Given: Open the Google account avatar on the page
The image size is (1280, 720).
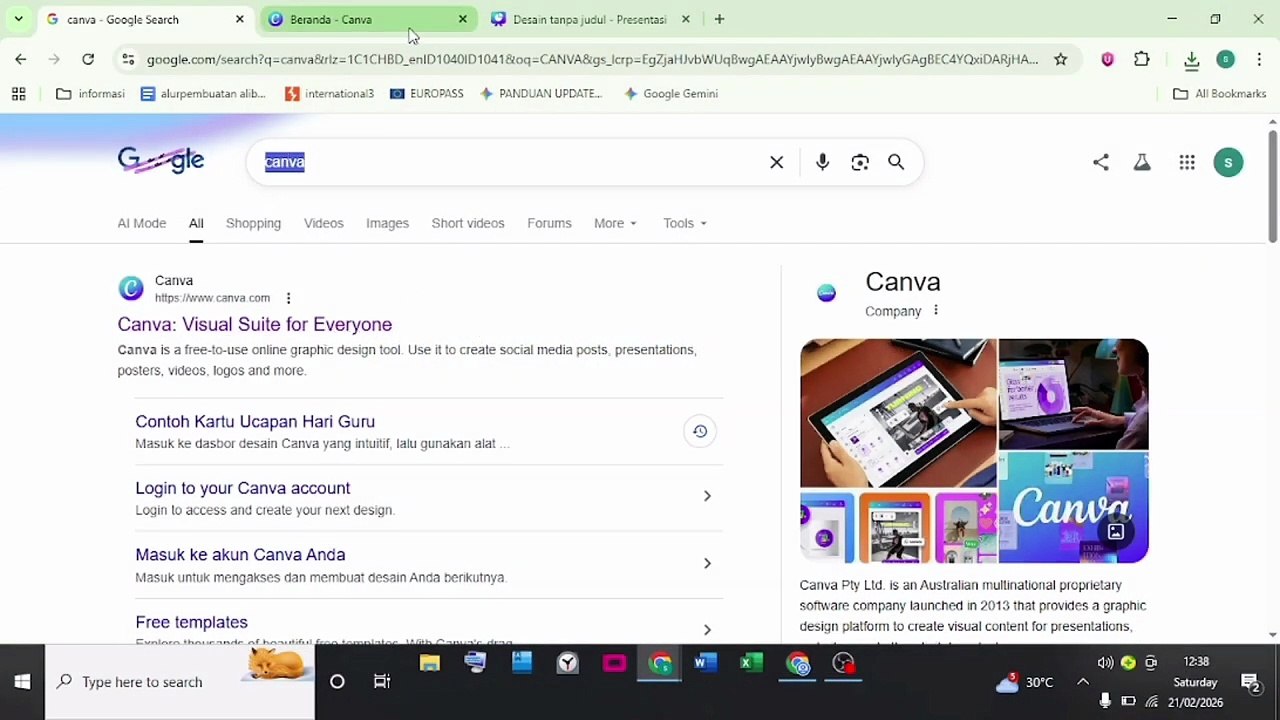Looking at the screenshot, I should pyautogui.click(x=1228, y=162).
